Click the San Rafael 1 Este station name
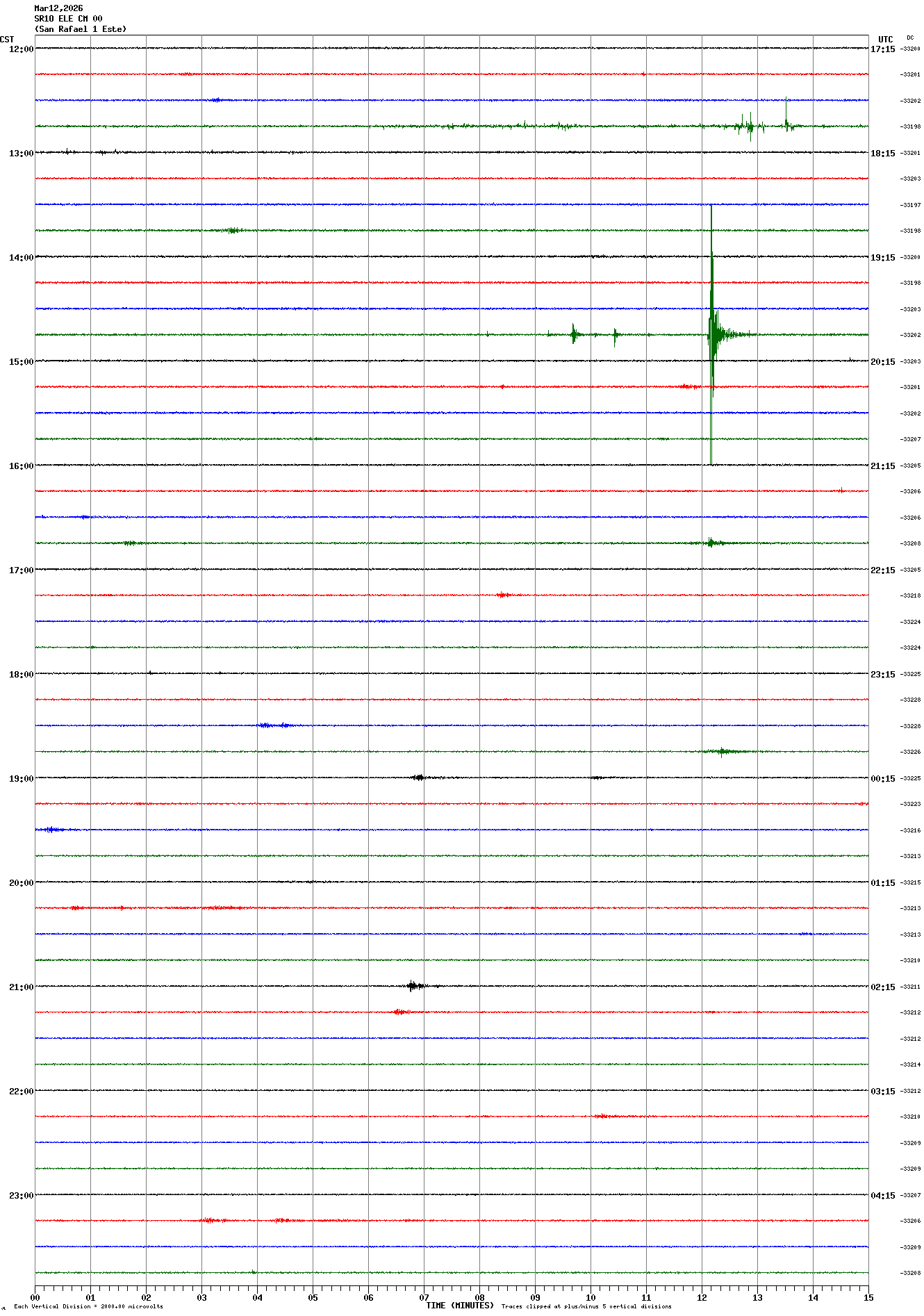 81,29
